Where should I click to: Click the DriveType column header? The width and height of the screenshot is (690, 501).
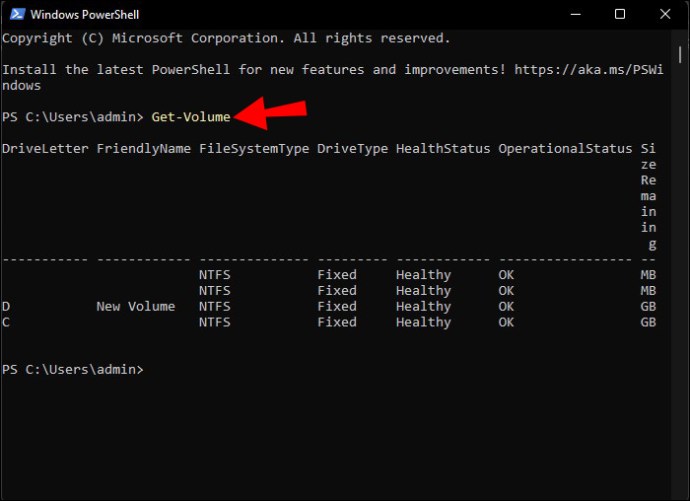click(x=351, y=148)
